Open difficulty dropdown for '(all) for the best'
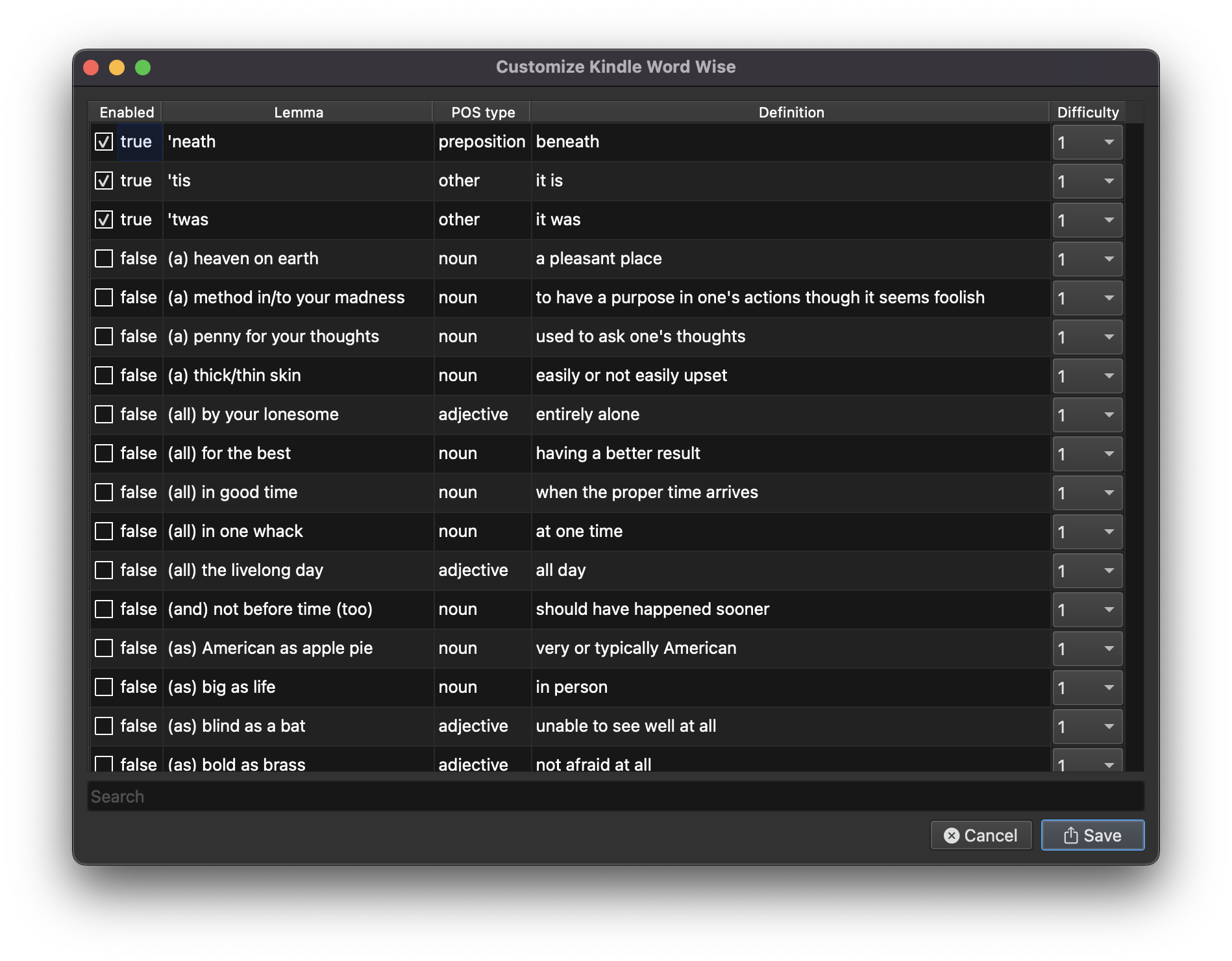This screenshot has width=1232, height=961. [1087, 454]
